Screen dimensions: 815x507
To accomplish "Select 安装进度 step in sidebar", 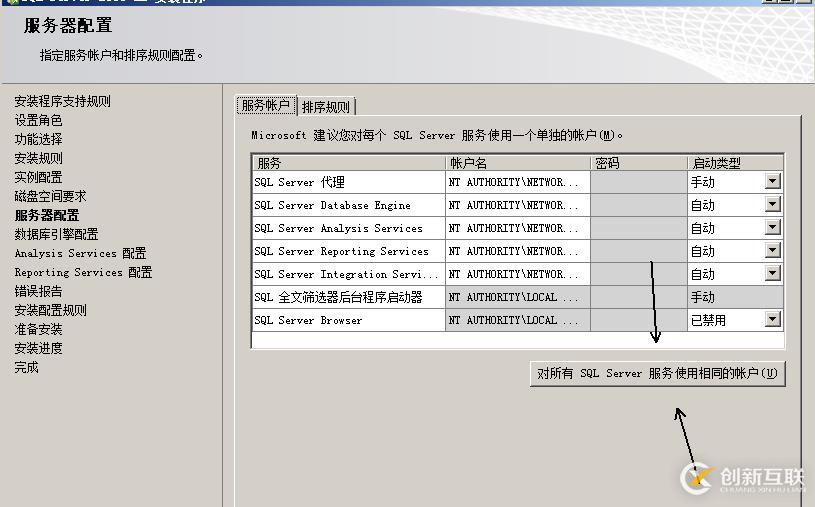I will click(x=38, y=348).
